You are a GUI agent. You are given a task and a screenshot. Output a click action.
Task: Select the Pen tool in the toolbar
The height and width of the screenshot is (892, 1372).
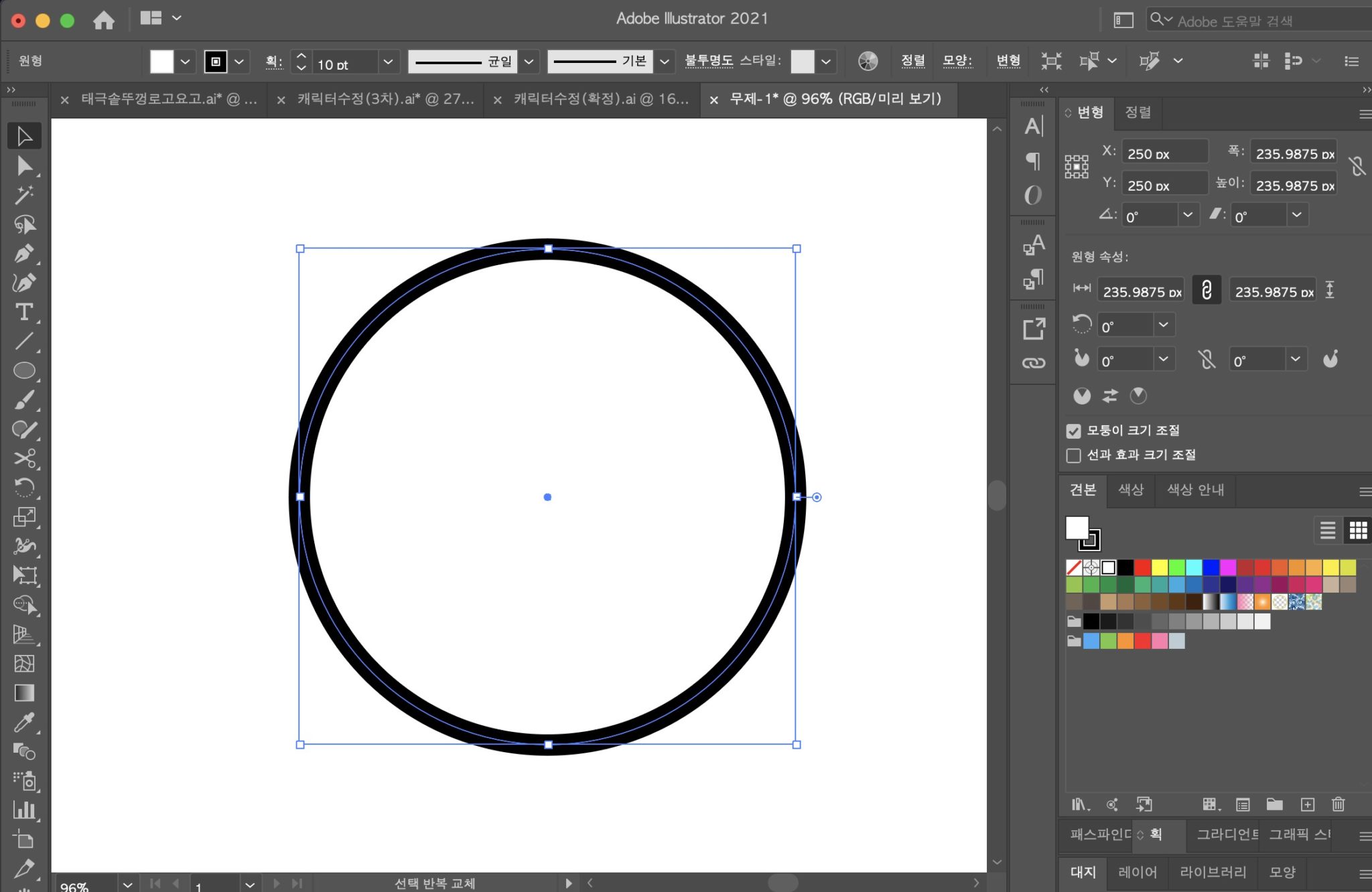click(x=23, y=253)
